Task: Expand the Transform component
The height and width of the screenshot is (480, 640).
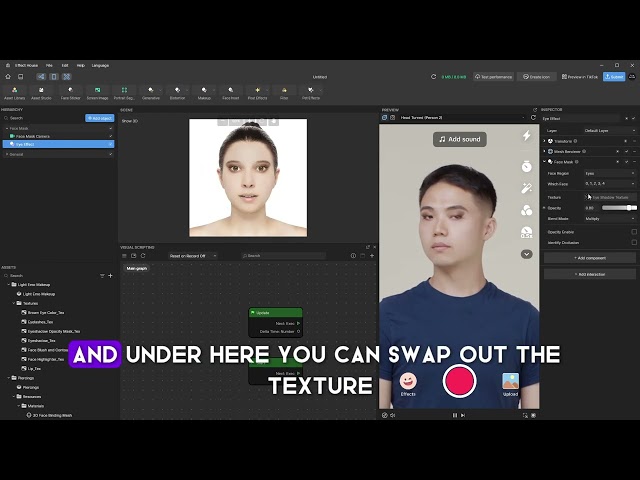Action: point(544,141)
